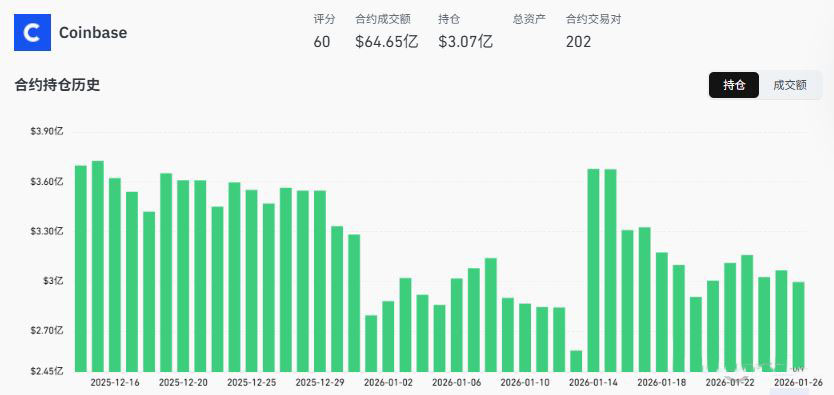Click the 2026-01-06 date label
The width and height of the screenshot is (834, 395).
coord(456,383)
